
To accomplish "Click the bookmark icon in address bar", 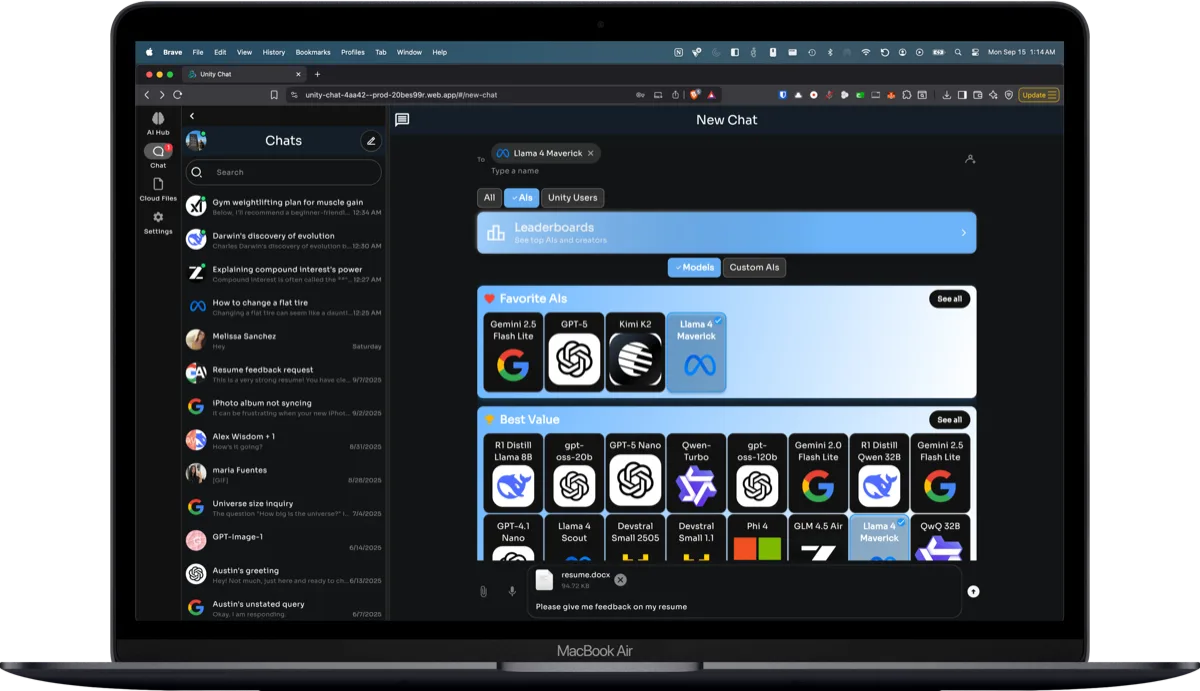I will click(x=274, y=95).
